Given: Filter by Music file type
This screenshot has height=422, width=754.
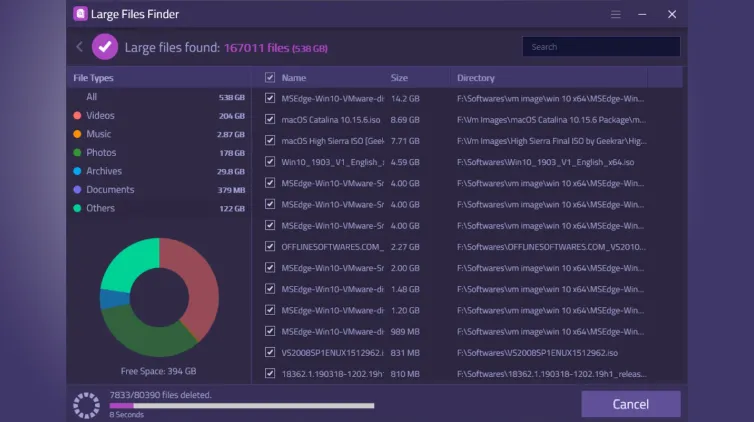Looking at the screenshot, I should [159, 134].
